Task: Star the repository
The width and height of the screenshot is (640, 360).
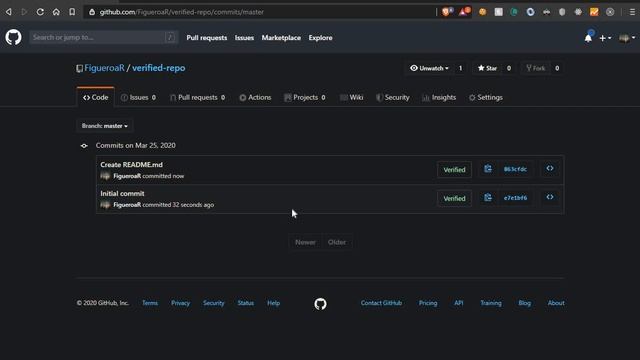Action: (x=487, y=68)
